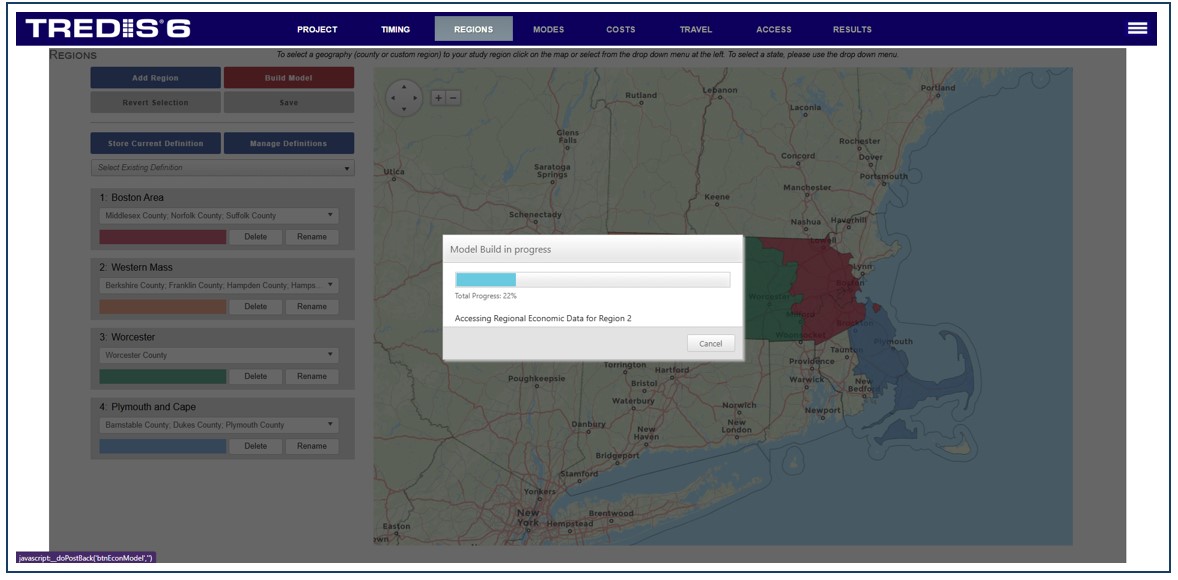Click the map zoom in plus button
Image resolution: width=1178 pixels, height=580 pixels.
tap(438, 97)
